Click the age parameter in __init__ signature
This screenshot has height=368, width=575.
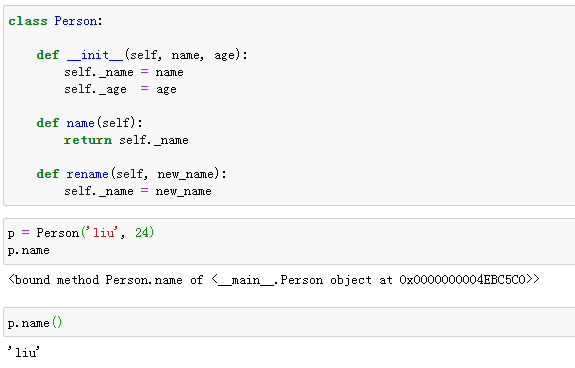tap(224, 56)
